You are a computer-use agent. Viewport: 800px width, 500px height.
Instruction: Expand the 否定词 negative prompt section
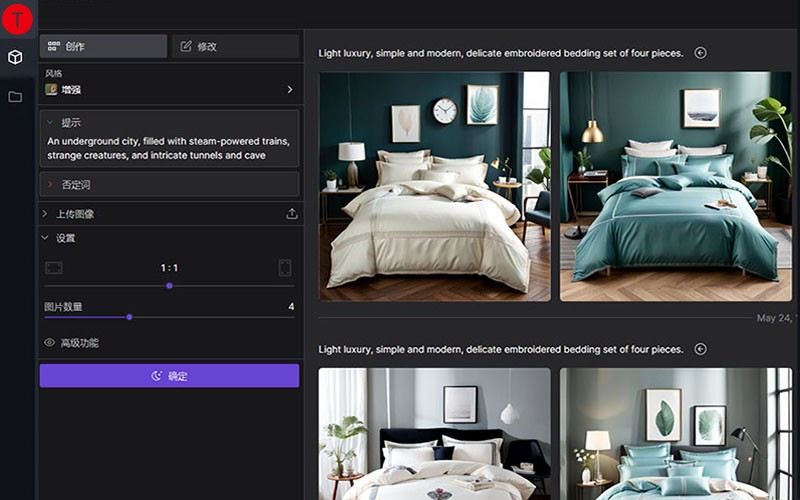(50, 185)
